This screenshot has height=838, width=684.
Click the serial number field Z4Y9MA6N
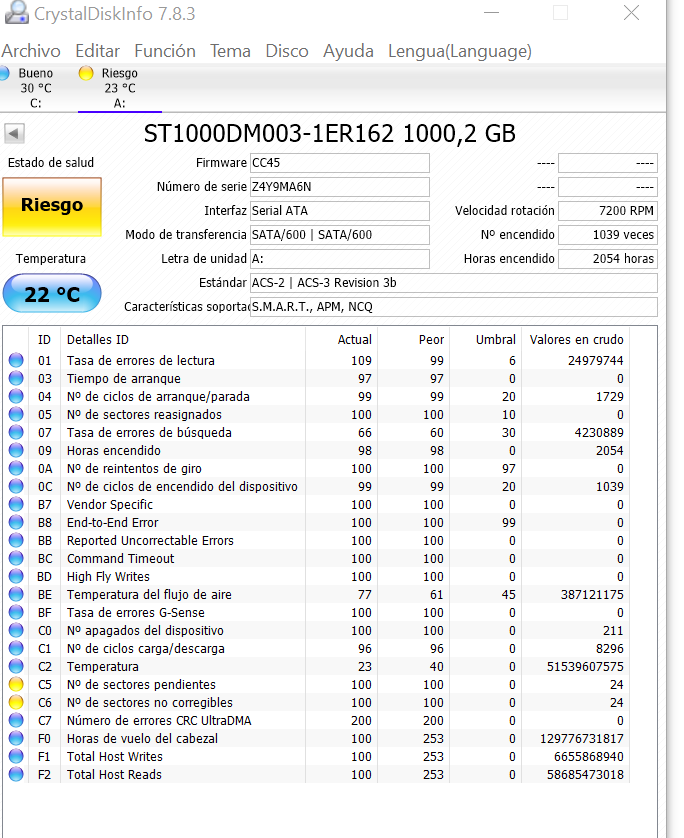339,187
